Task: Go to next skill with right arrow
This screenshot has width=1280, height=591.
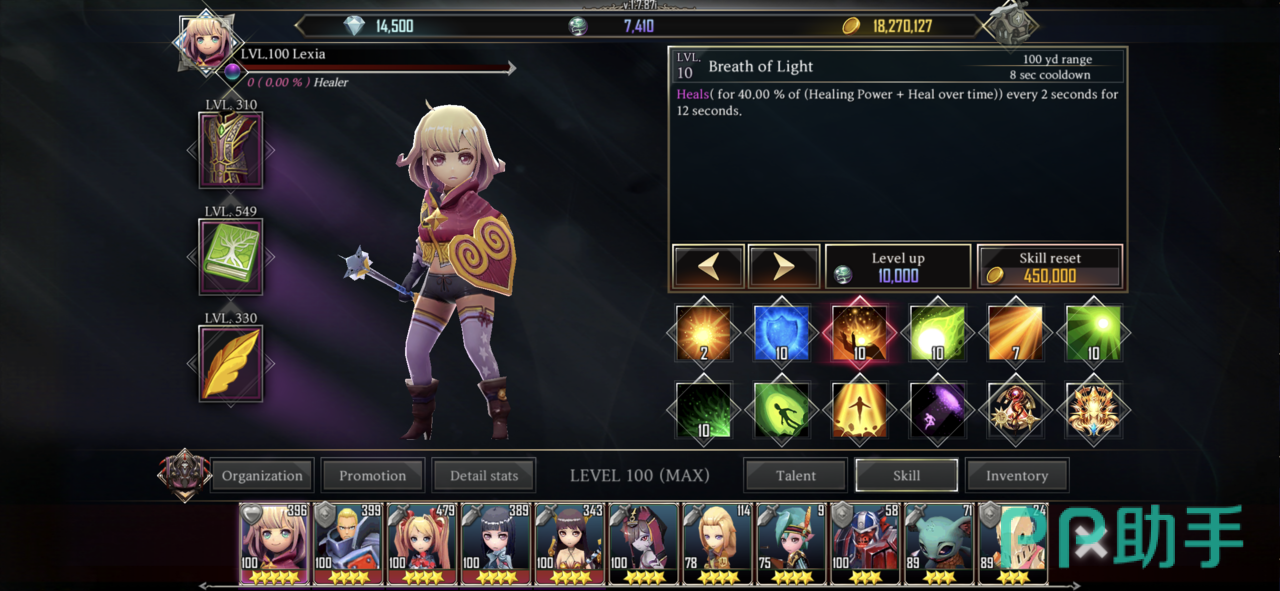Action: click(x=784, y=267)
